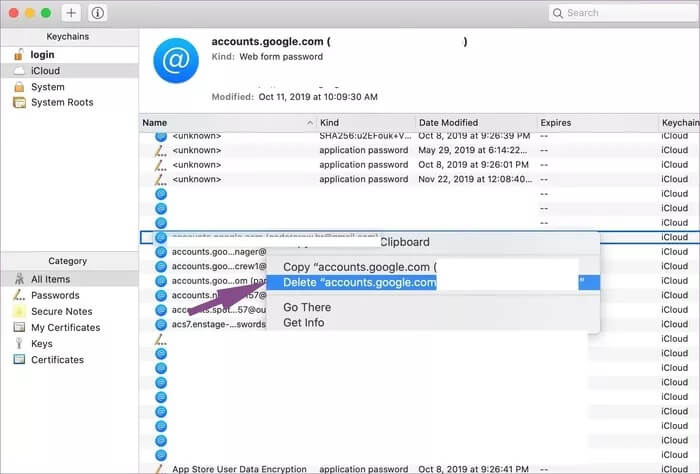The height and width of the screenshot is (474, 700).
Task: Select the accounts.goo...crew1@ row
Action: click(219, 266)
